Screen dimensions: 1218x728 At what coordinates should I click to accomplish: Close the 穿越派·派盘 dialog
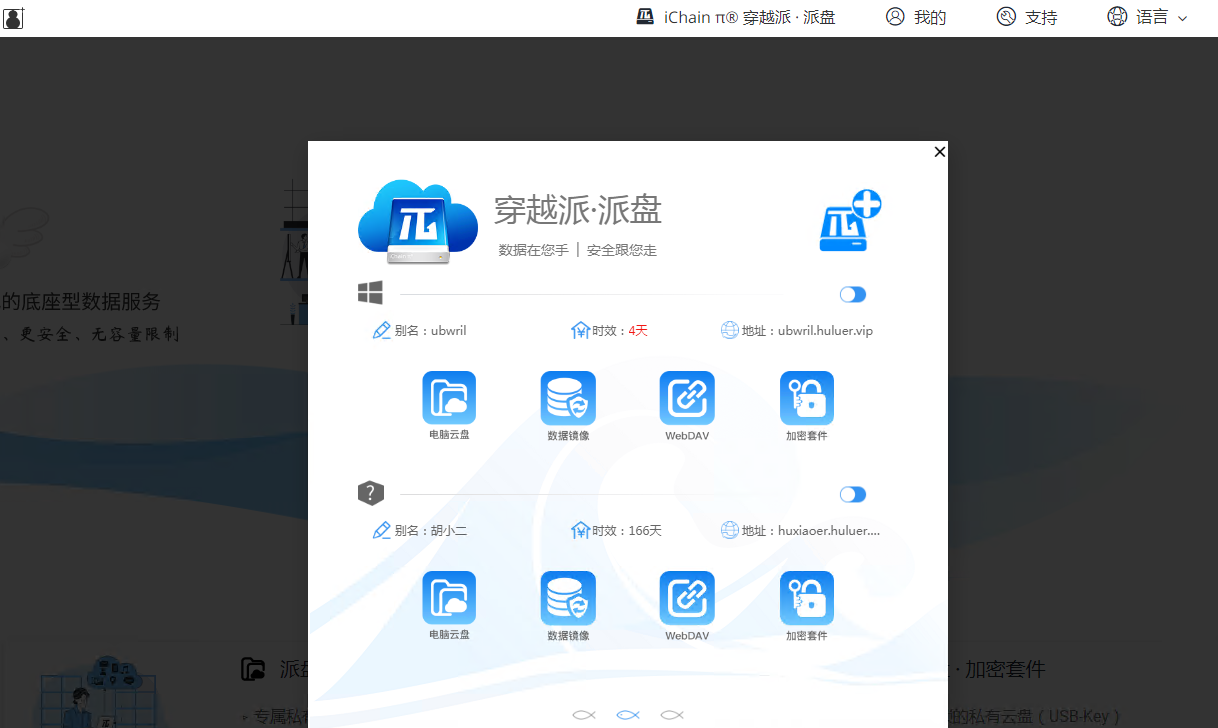[x=939, y=152]
